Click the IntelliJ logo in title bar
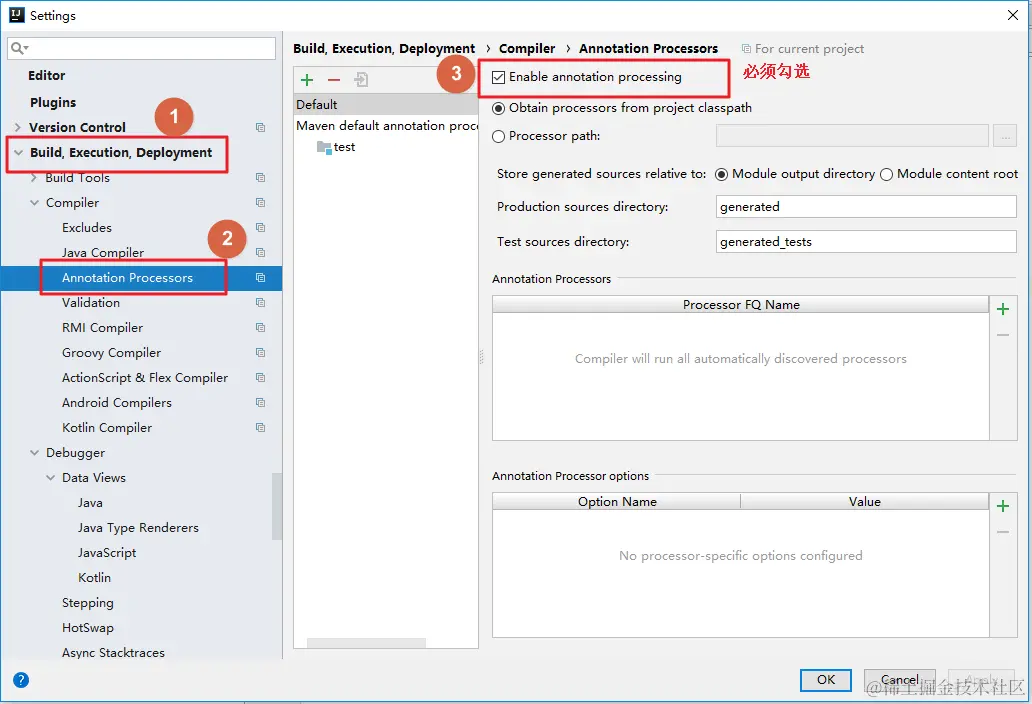1032x704 pixels. pyautogui.click(x=16, y=15)
